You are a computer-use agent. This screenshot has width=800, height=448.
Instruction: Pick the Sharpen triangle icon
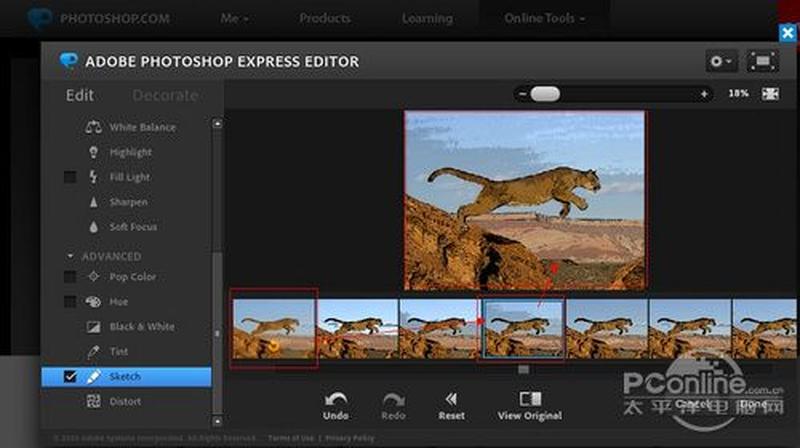pyautogui.click(x=93, y=202)
